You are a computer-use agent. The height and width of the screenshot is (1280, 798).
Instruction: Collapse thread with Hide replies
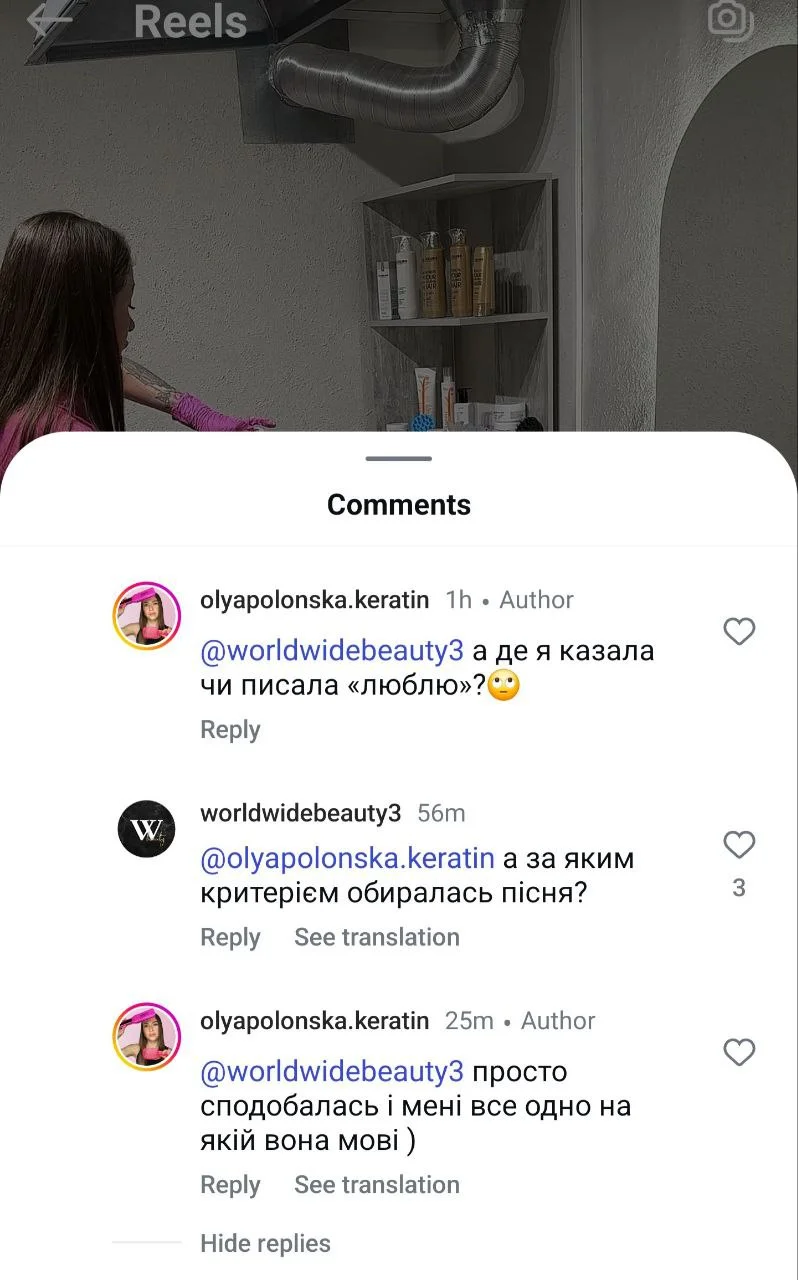tap(265, 1244)
